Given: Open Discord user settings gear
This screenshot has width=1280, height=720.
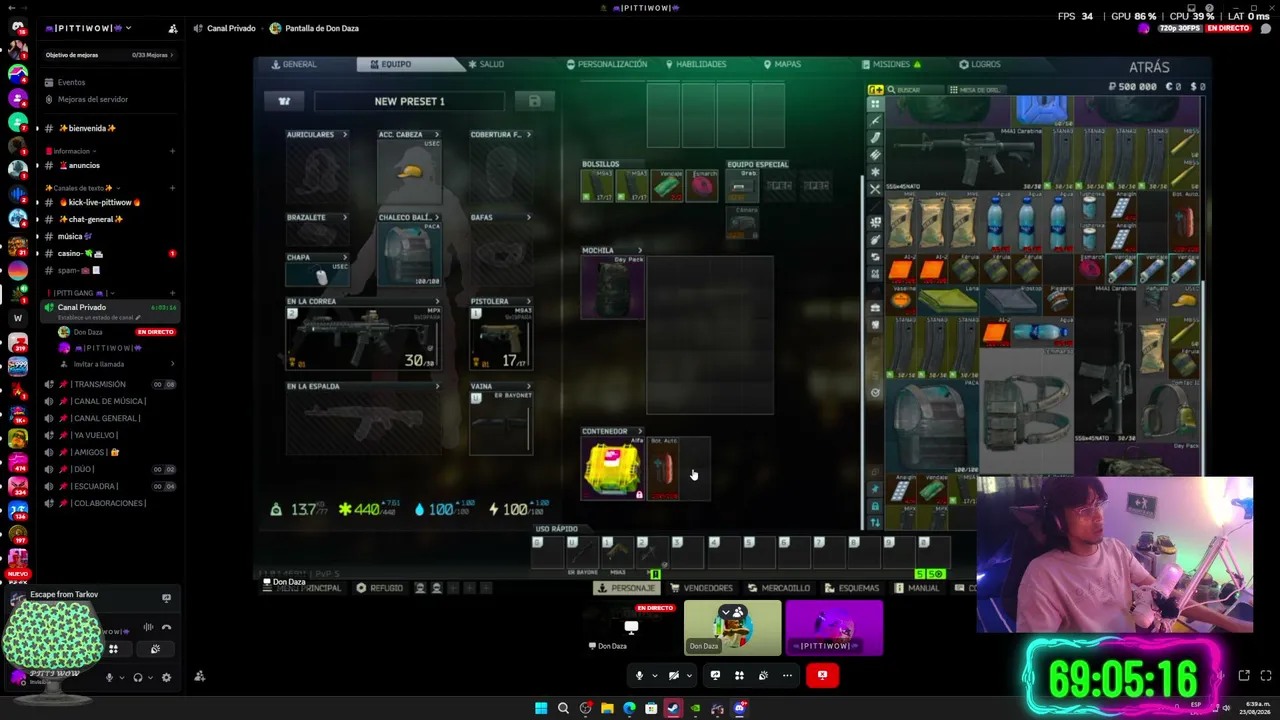Looking at the screenshot, I should pos(166,677).
